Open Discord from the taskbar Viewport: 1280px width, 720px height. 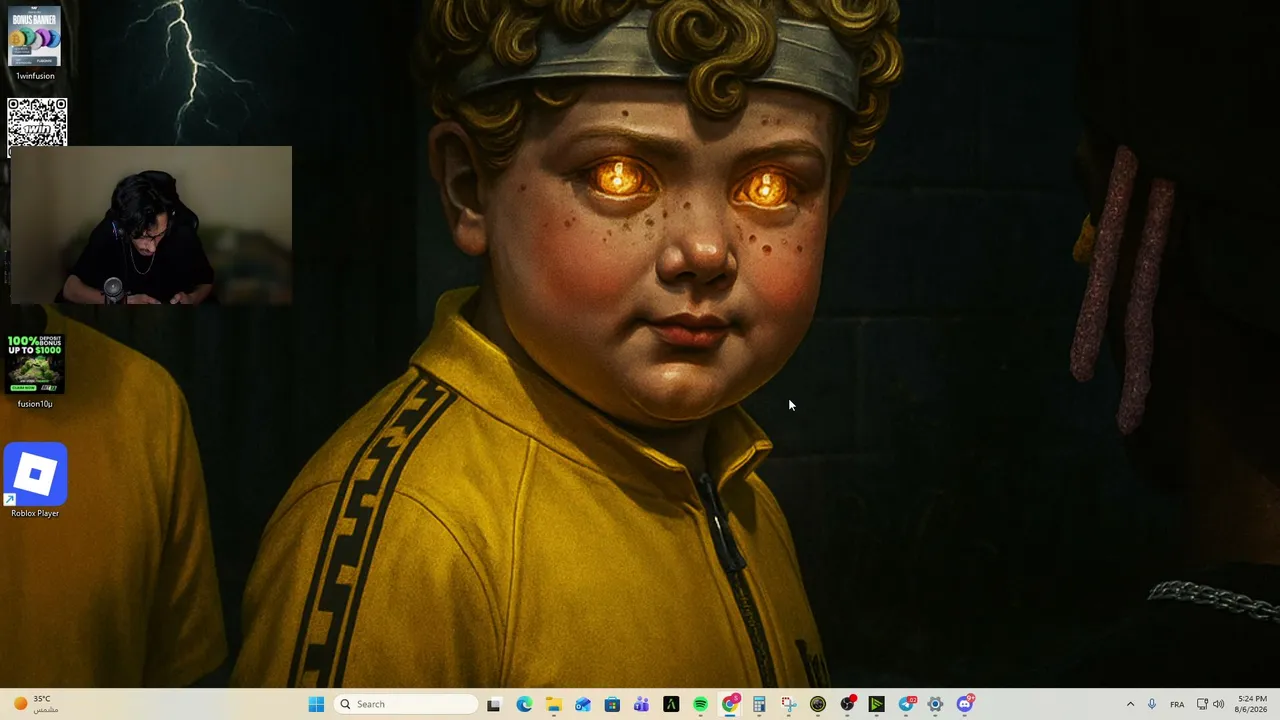(x=965, y=704)
